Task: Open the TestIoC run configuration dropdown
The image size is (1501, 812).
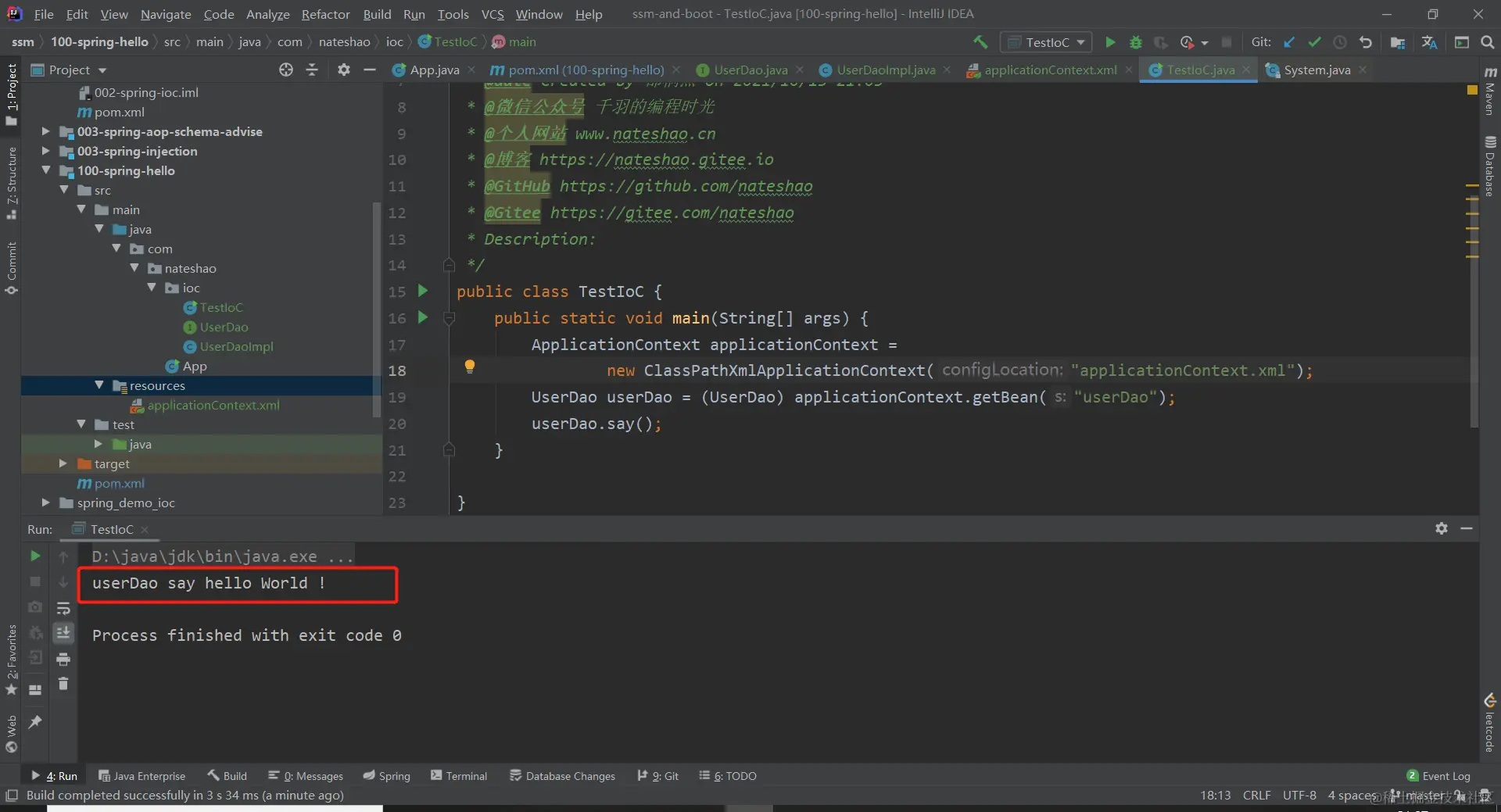Action: tap(1047, 42)
